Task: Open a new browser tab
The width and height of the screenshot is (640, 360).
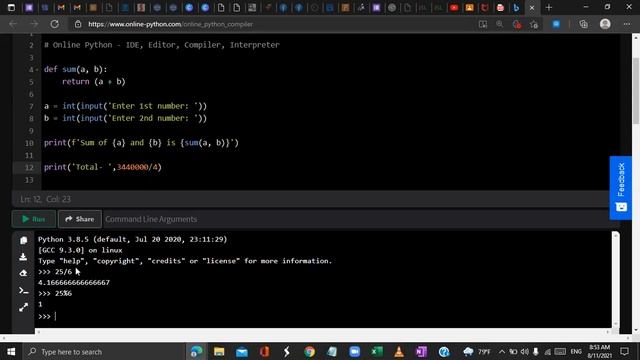Action: tap(549, 7)
